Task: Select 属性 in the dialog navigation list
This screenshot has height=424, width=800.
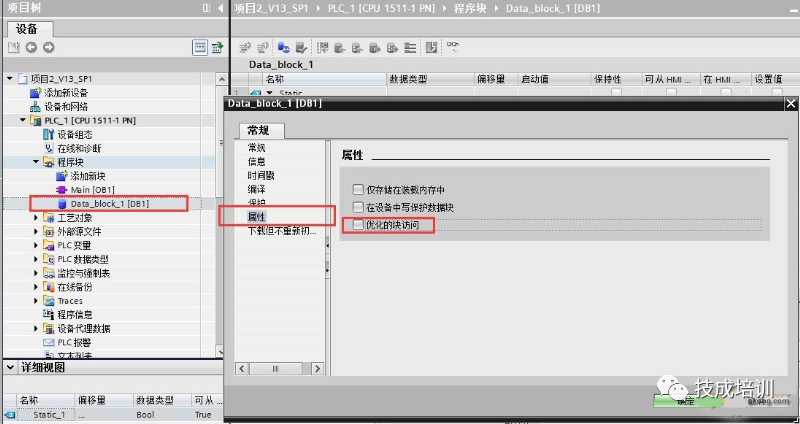Action: click(x=257, y=217)
